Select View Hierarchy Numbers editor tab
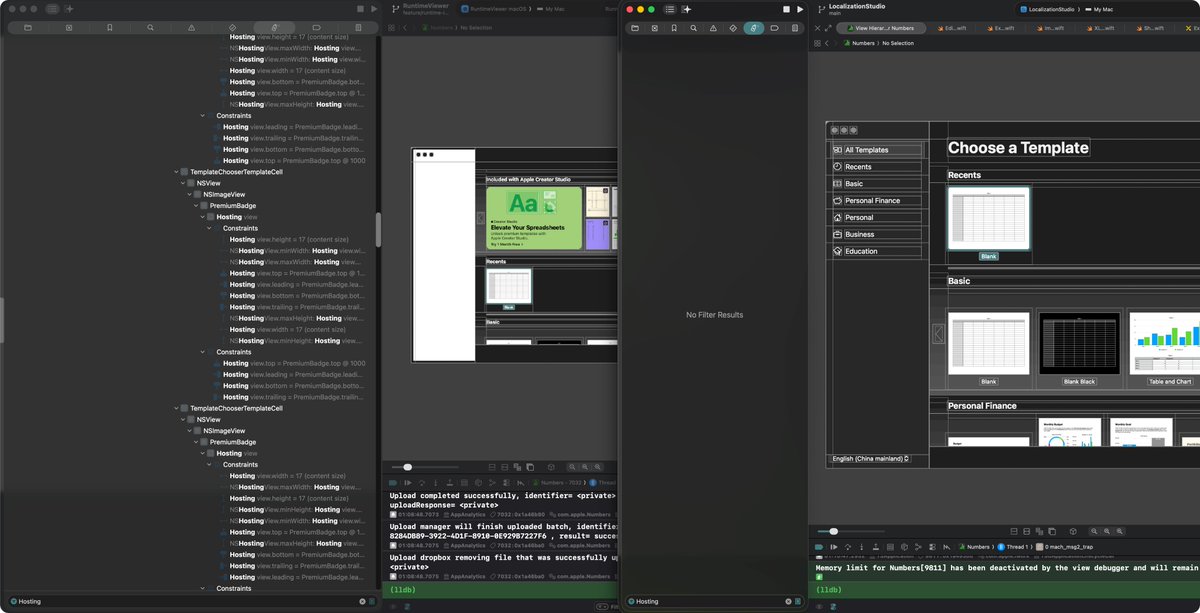1200x613 pixels. click(883, 28)
